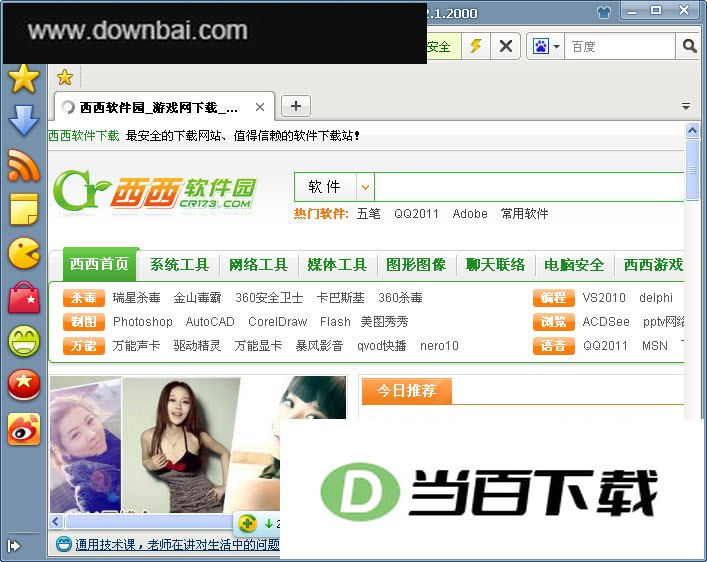The image size is (707, 562).
Task: Open the 360安全卫士 link
Action: pyautogui.click(x=269, y=298)
